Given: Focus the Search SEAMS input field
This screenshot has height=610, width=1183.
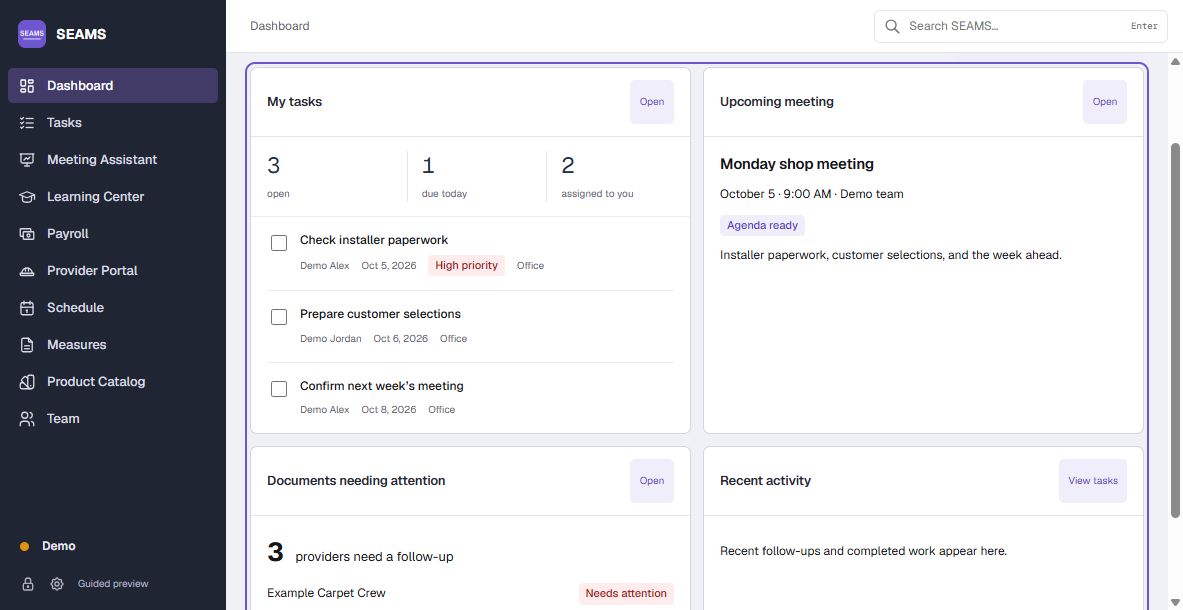Looking at the screenshot, I should coord(1020,26).
